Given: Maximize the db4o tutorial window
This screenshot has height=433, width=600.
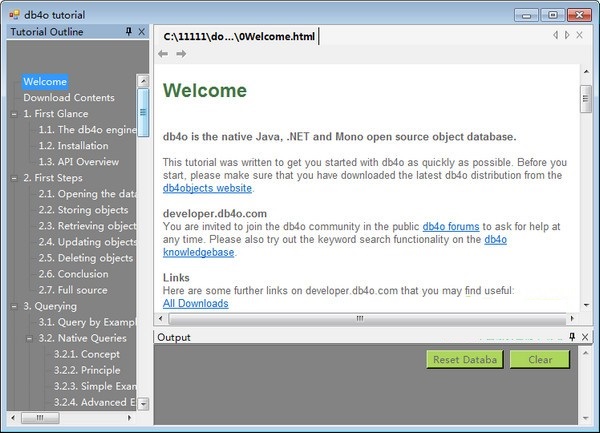Looking at the screenshot, I should pos(553,15).
